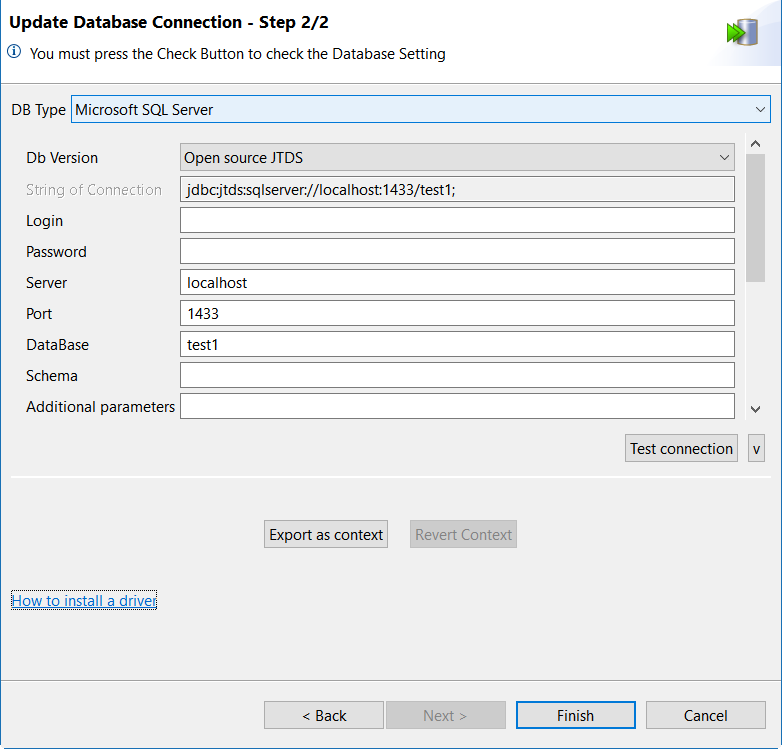Focus the Schema text field

[457, 375]
